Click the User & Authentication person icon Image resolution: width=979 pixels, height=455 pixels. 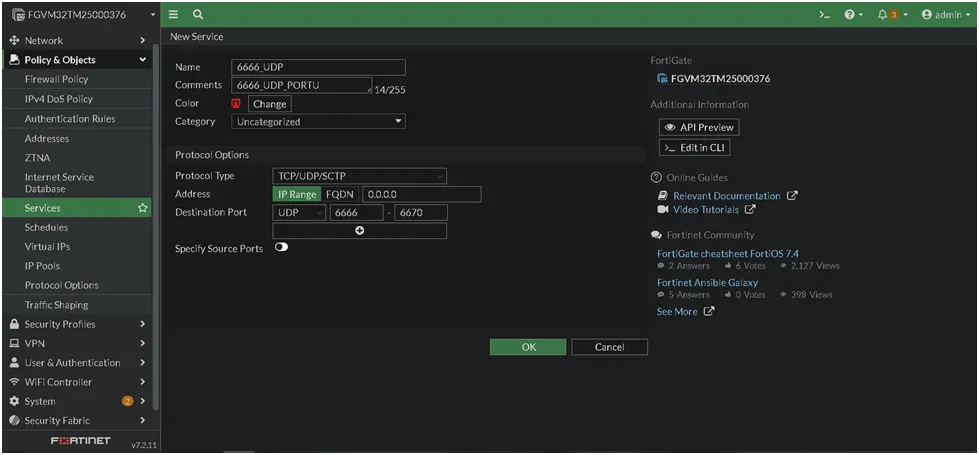[x=15, y=363]
